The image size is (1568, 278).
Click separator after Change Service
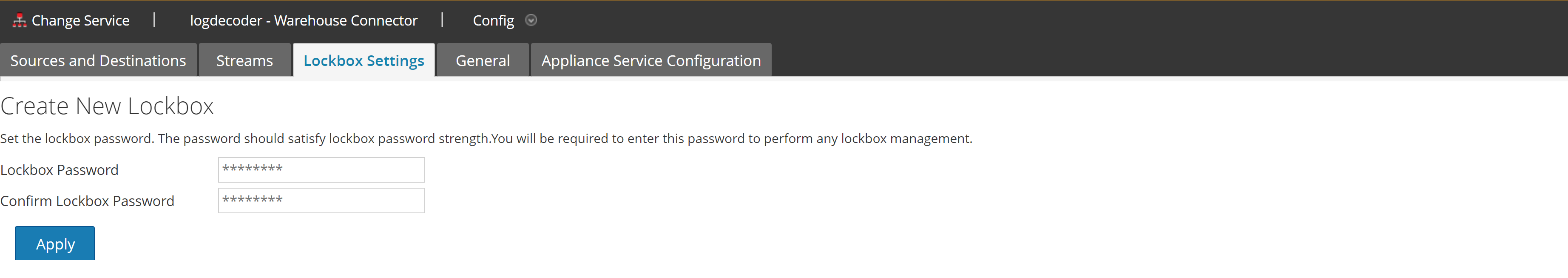154,20
